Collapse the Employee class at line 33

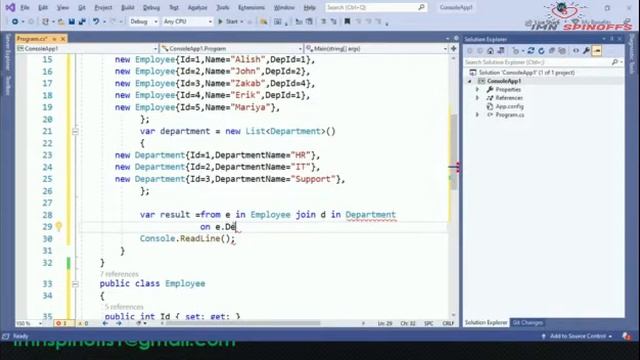pyautogui.click(x=75, y=284)
